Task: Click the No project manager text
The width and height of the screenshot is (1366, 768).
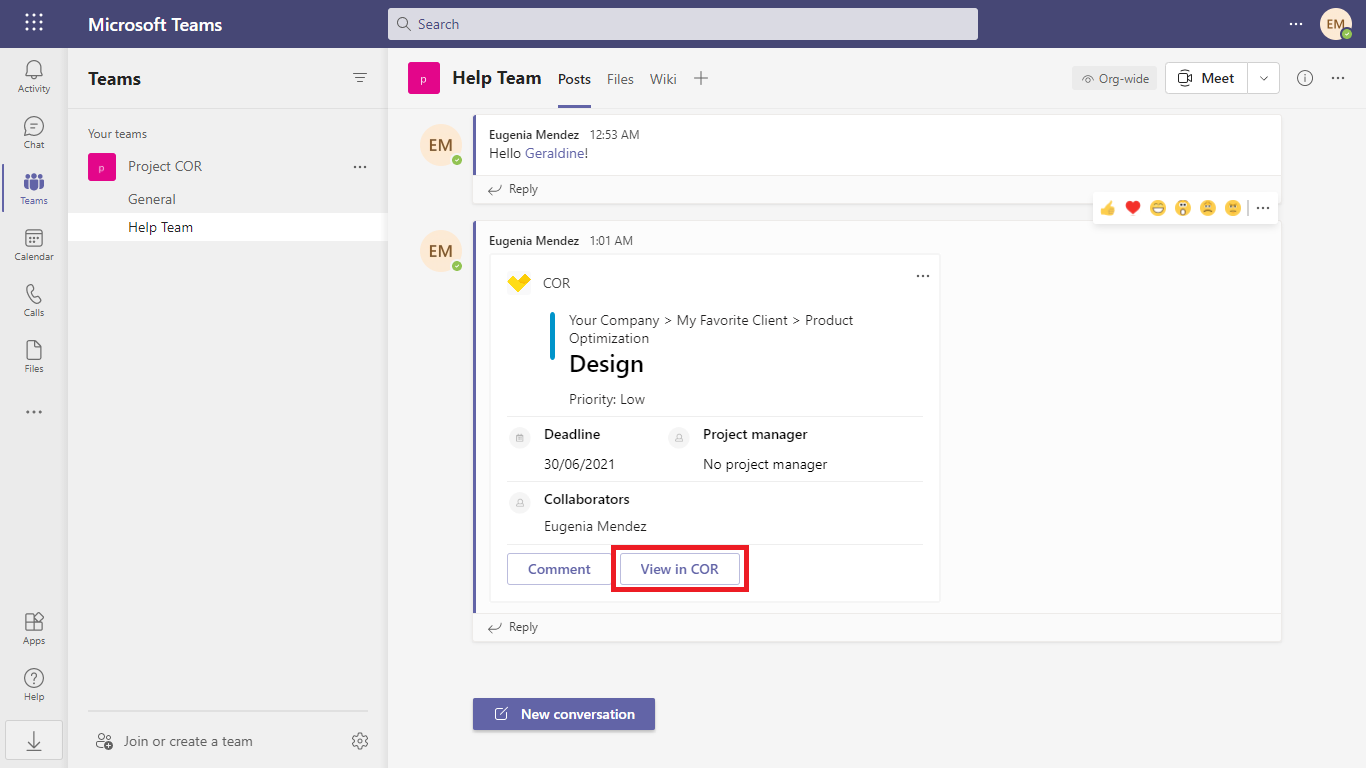Action: pos(765,464)
